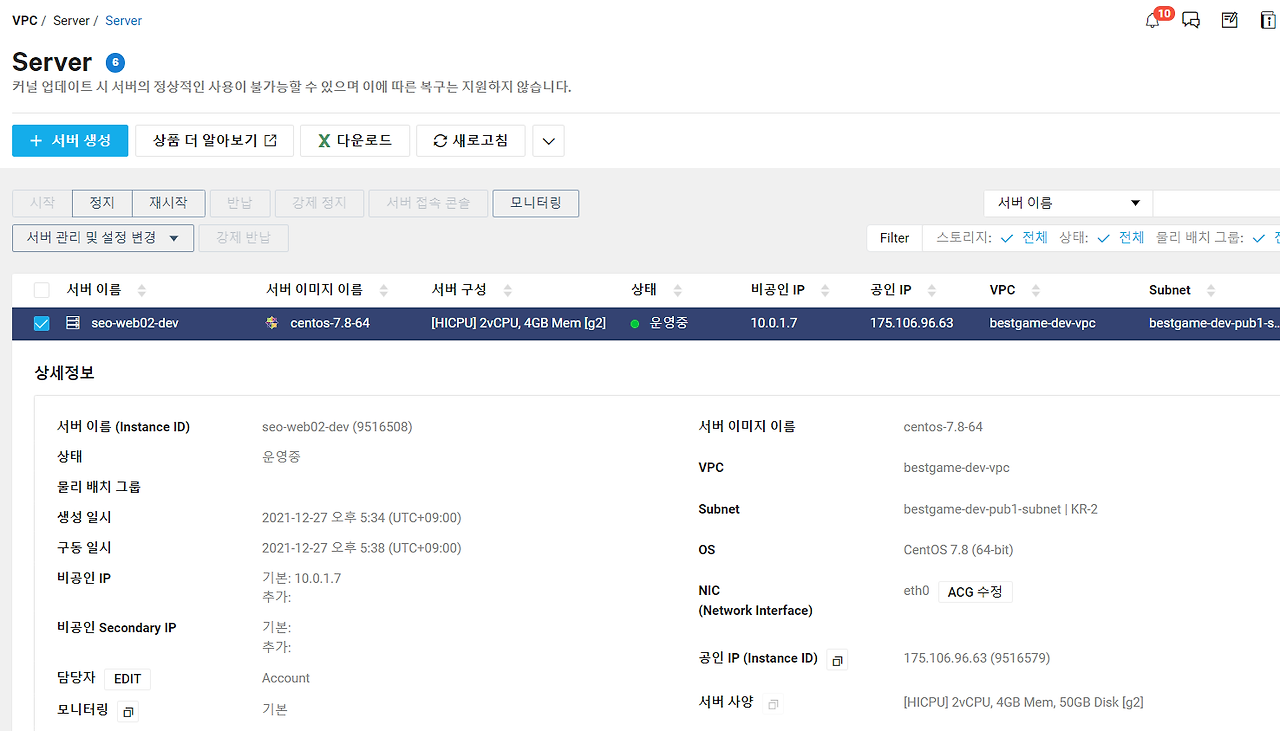The width and height of the screenshot is (1280, 731).
Task: Open the blue Server breadcrumb link
Action: click(x=123, y=20)
